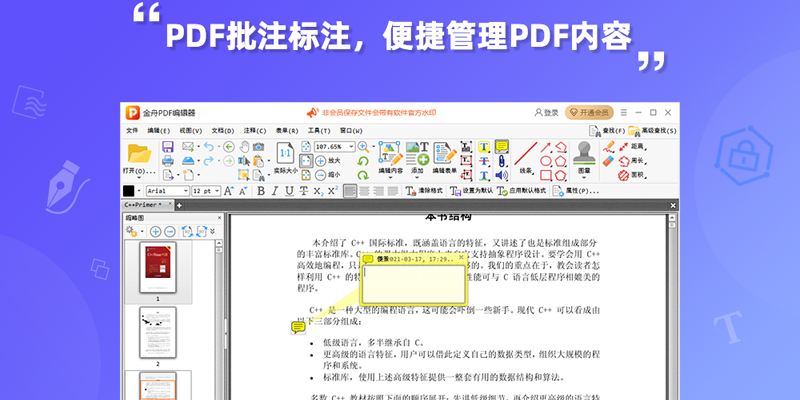Screen dimensions: 800x400
Task: Click 清除格式 clear formatting
Action: click(424, 191)
